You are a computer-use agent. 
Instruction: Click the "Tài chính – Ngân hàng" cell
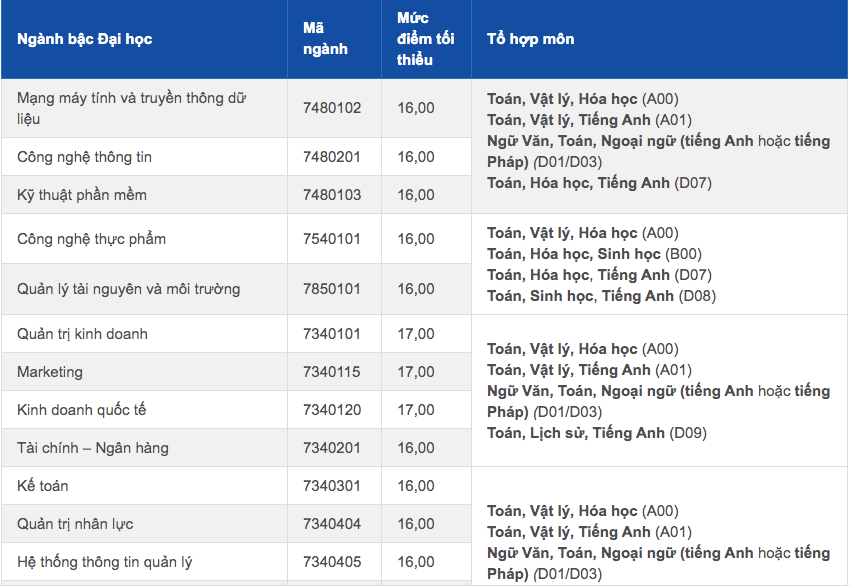(x=93, y=448)
